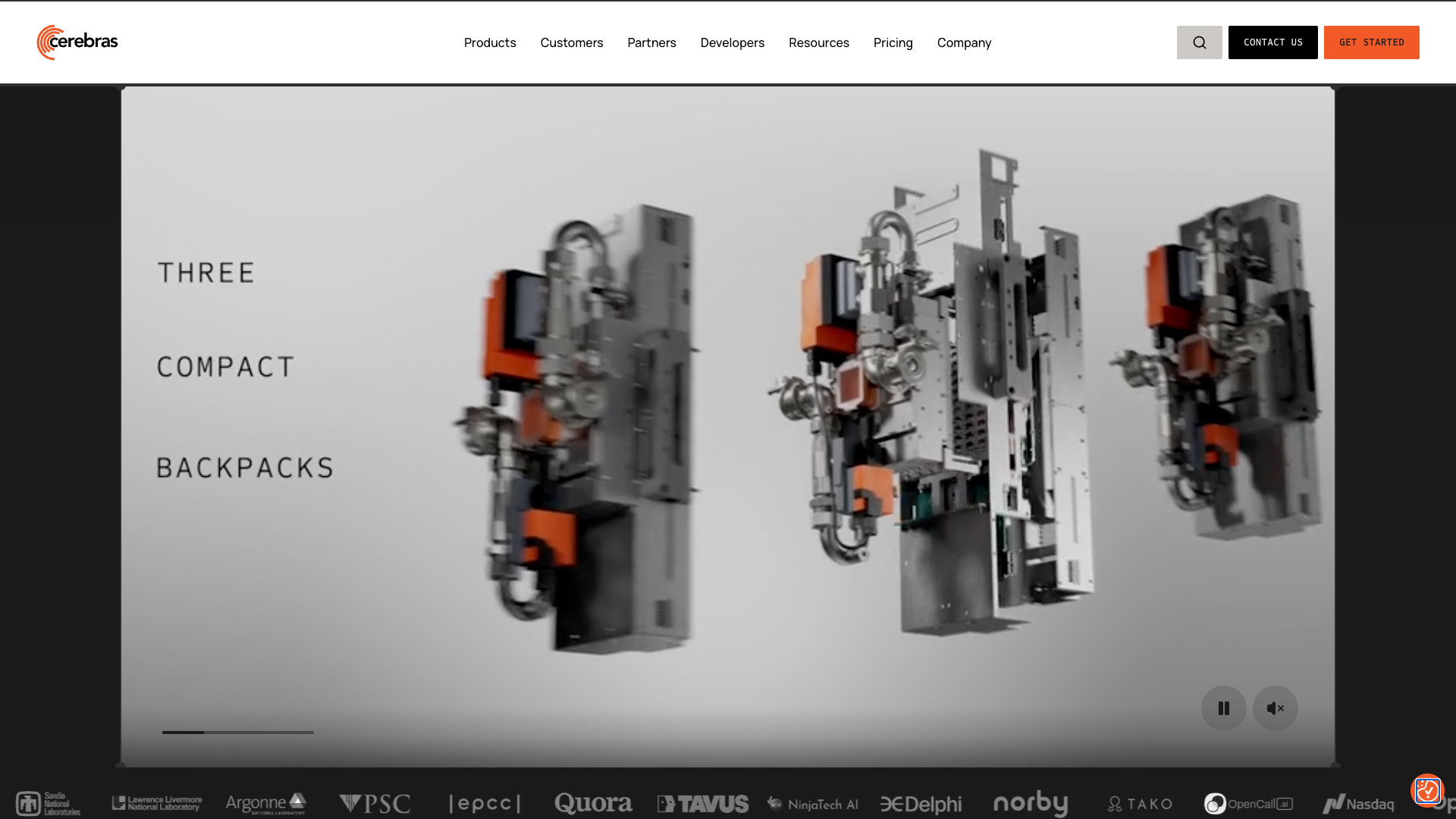Click the Contact Us button
The image size is (1456, 819).
(x=1272, y=42)
